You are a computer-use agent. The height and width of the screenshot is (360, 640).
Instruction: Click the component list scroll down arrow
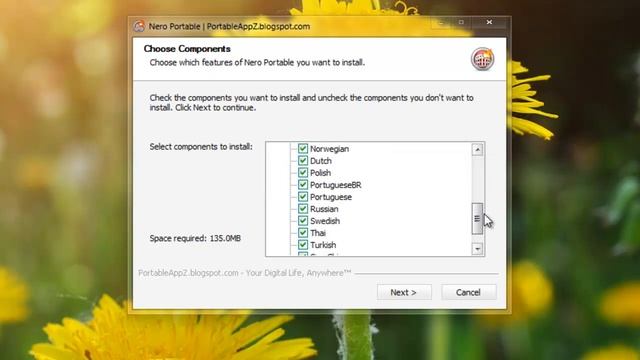click(477, 249)
